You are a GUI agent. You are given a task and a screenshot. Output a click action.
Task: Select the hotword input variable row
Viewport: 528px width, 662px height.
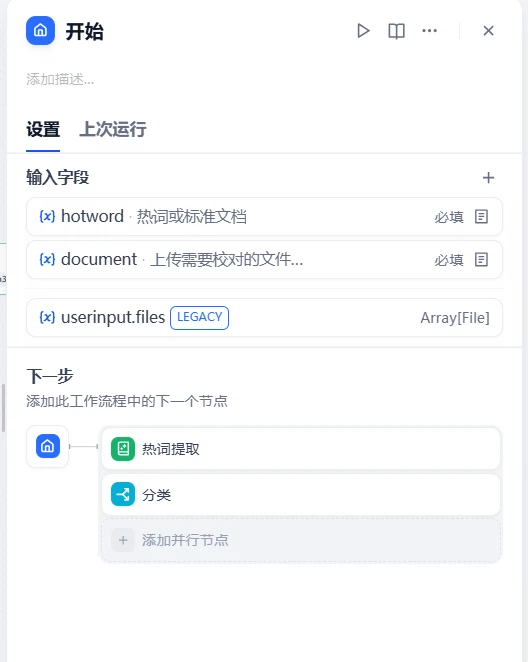(x=264, y=217)
